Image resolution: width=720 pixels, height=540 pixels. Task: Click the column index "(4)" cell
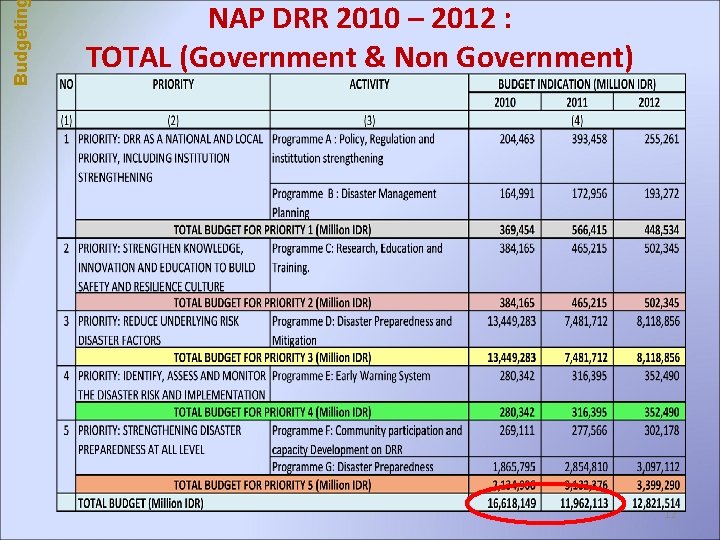point(577,120)
